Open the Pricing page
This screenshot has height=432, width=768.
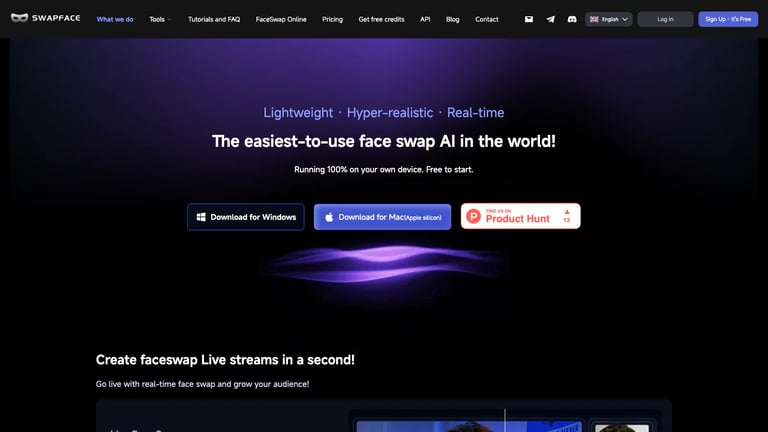pos(333,19)
